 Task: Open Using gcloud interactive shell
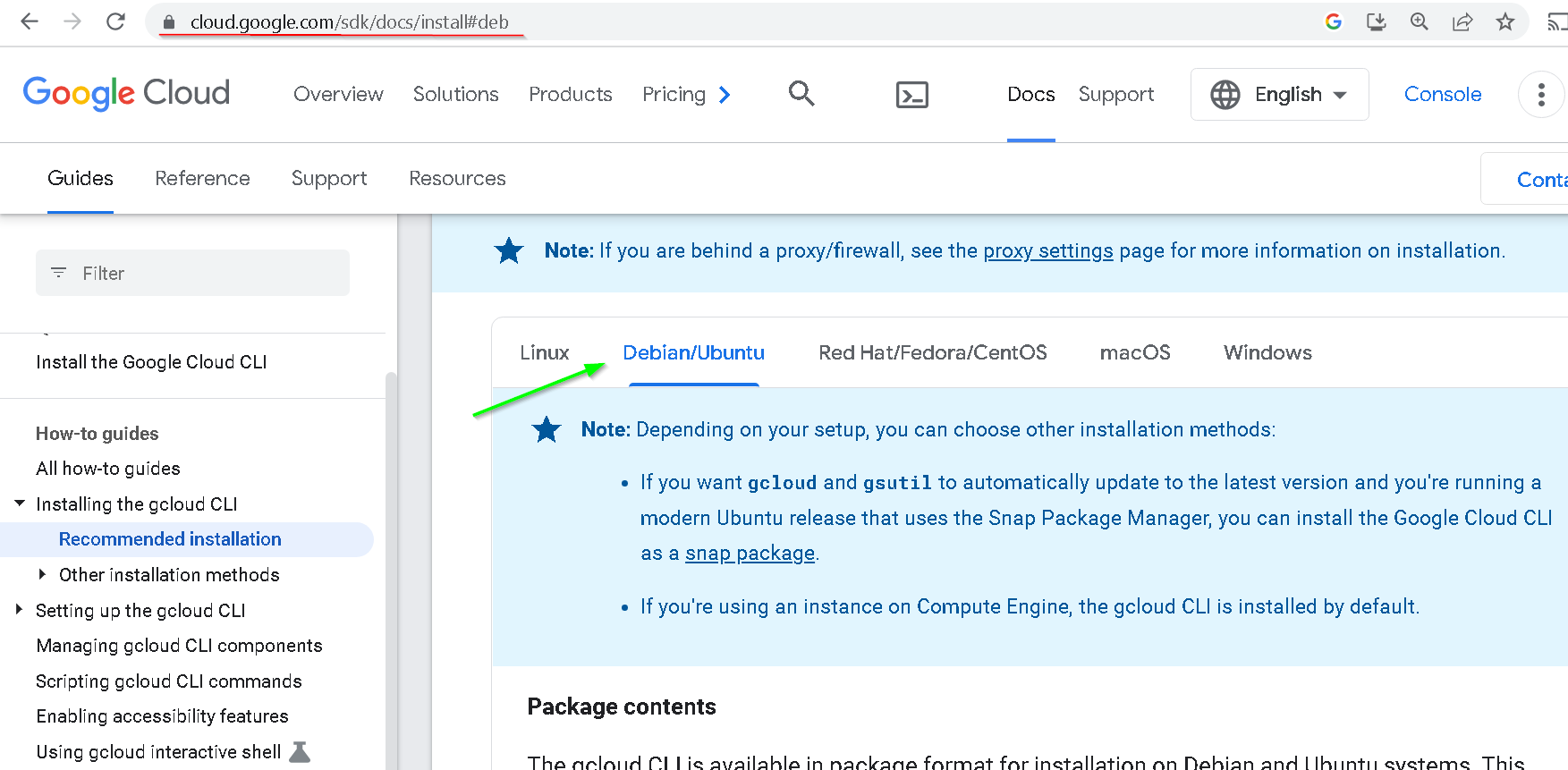158,752
